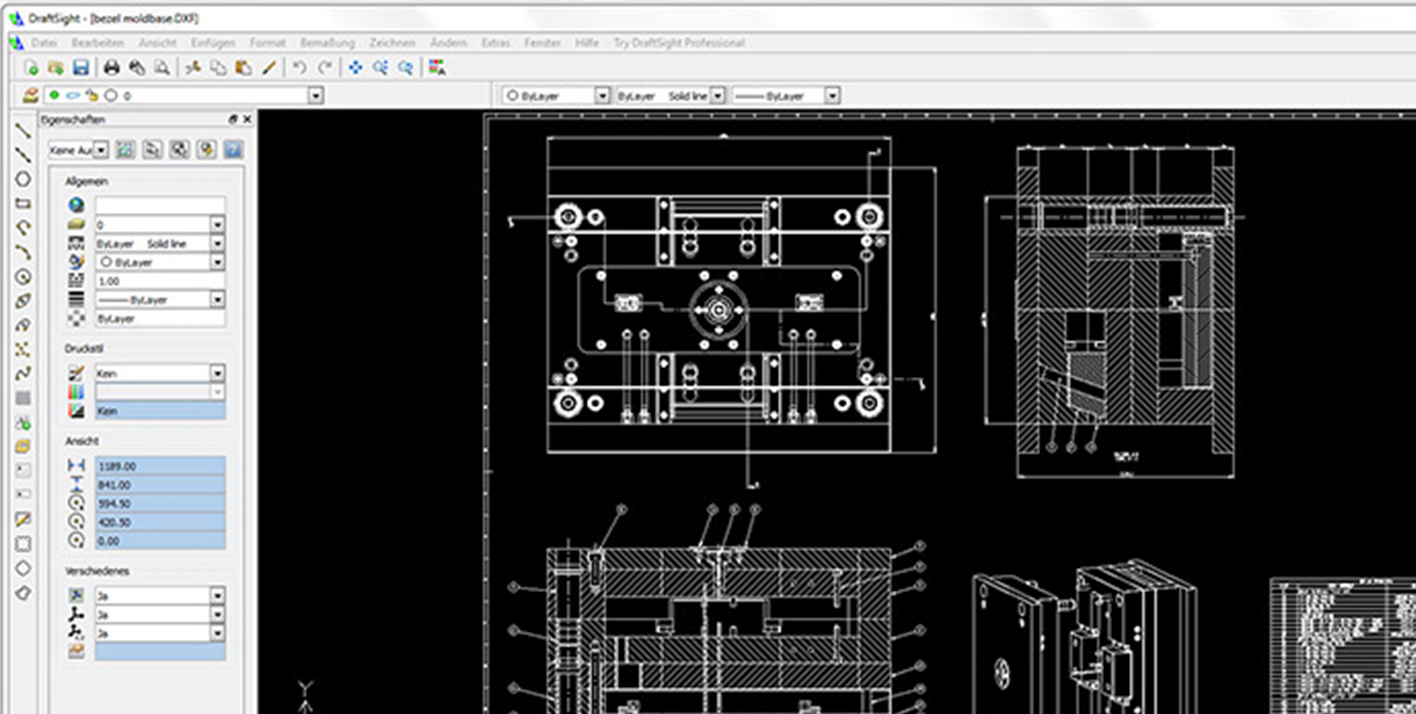Expand the line color ByLayer dropdown in toolbar
Viewport: 1416px width, 714px height.
[x=602, y=96]
